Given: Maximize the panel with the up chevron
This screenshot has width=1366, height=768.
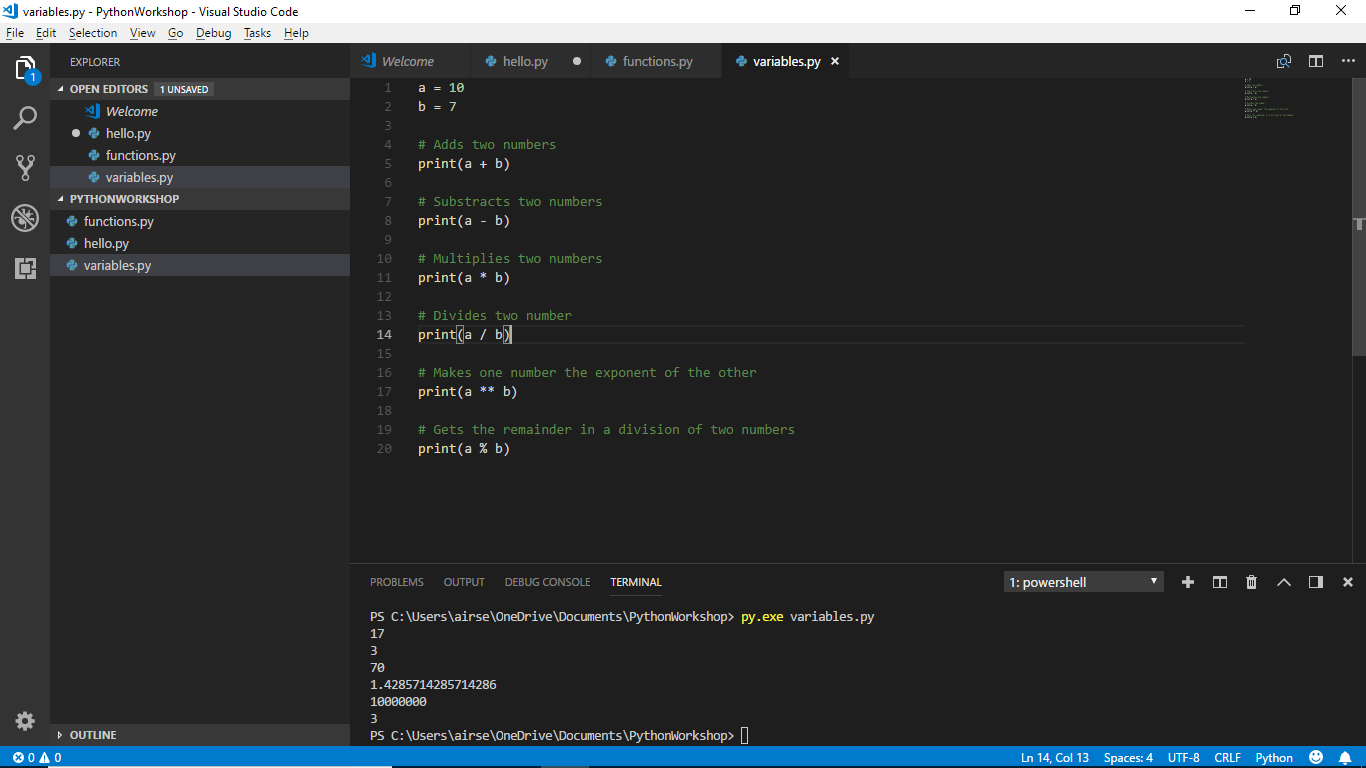Looking at the screenshot, I should (x=1284, y=582).
